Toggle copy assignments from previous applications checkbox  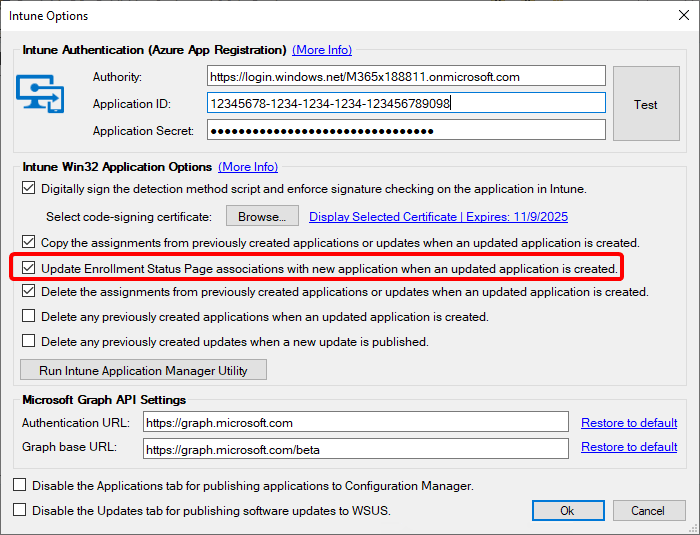[29, 242]
